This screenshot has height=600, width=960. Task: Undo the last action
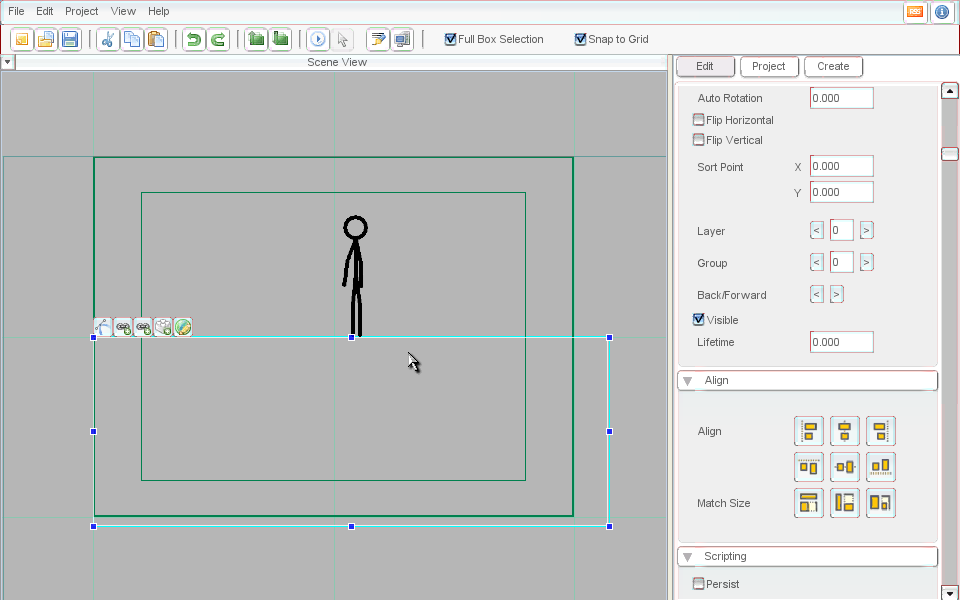(x=193, y=40)
